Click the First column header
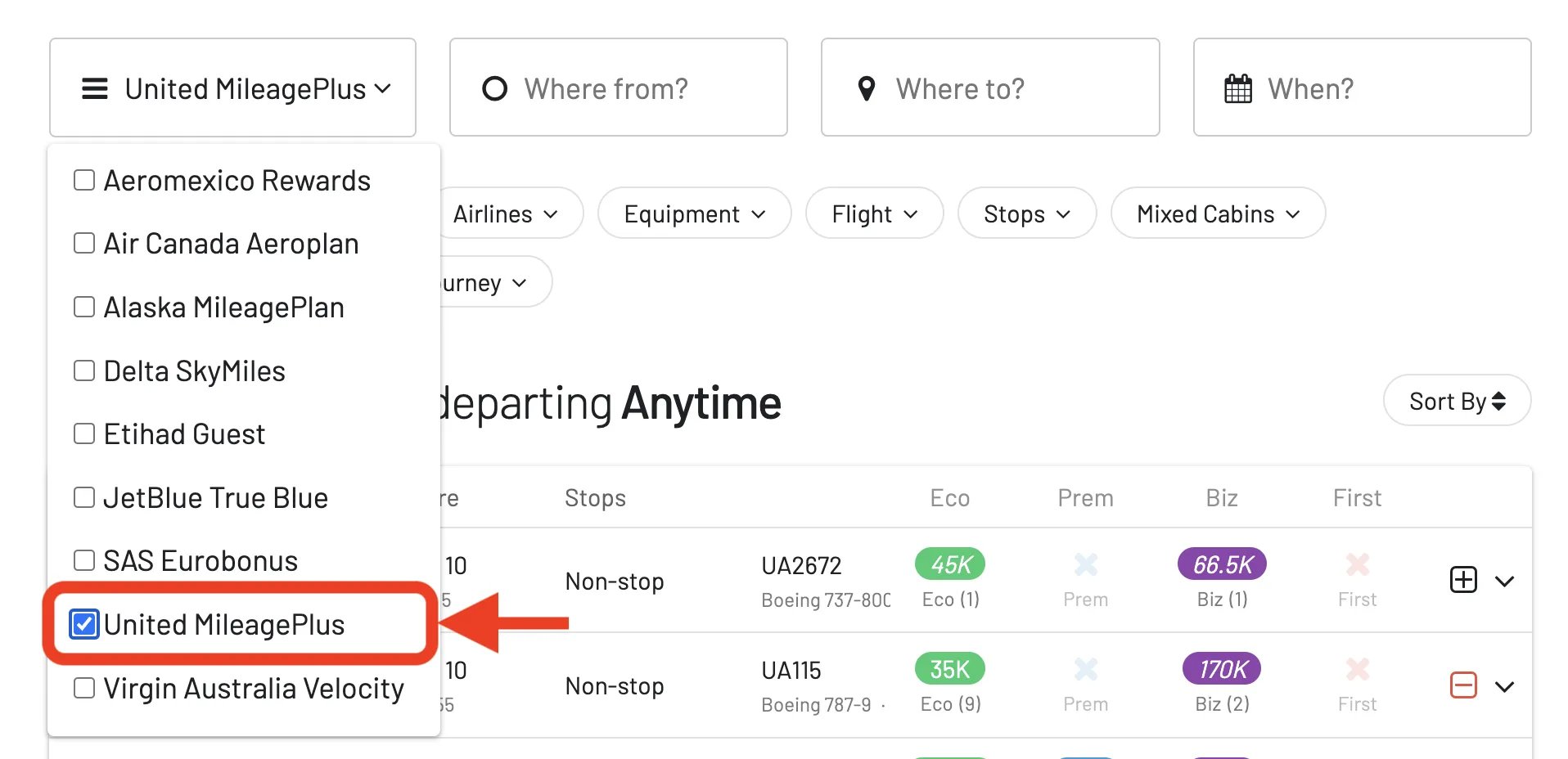 [1357, 498]
